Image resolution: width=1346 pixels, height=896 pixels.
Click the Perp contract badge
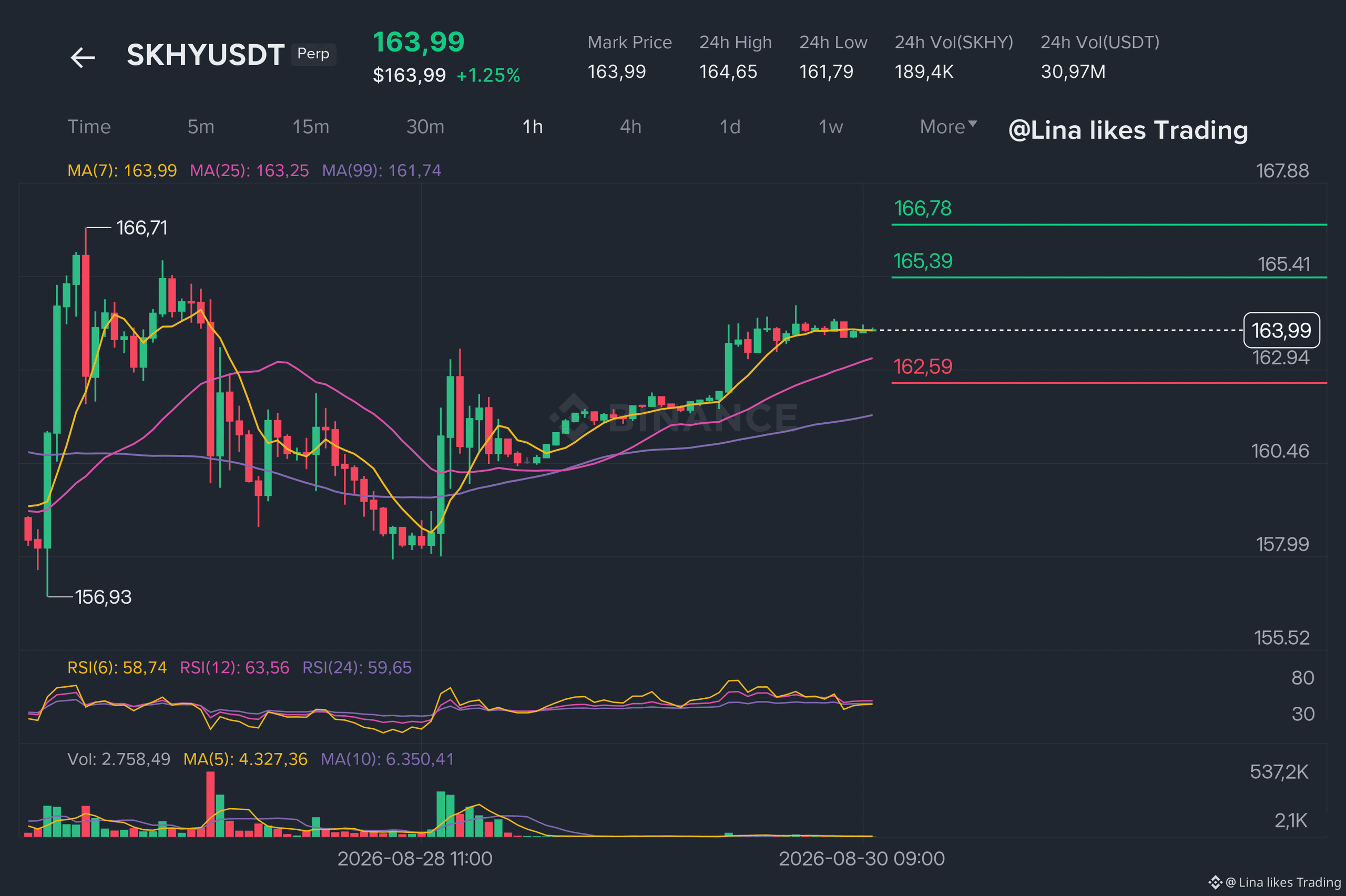tap(314, 54)
